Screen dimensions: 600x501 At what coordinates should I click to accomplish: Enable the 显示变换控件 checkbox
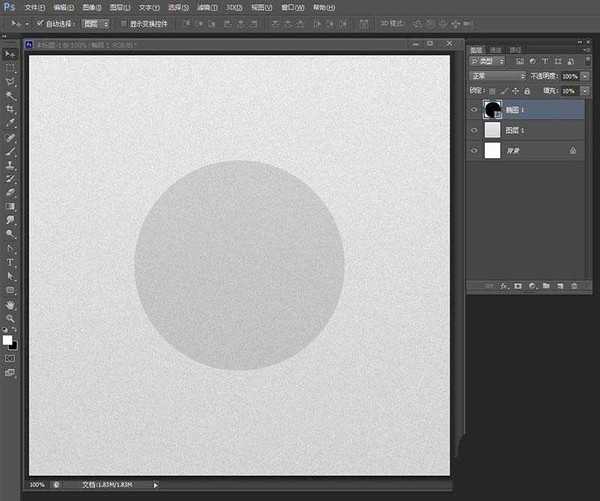pos(123,23)
